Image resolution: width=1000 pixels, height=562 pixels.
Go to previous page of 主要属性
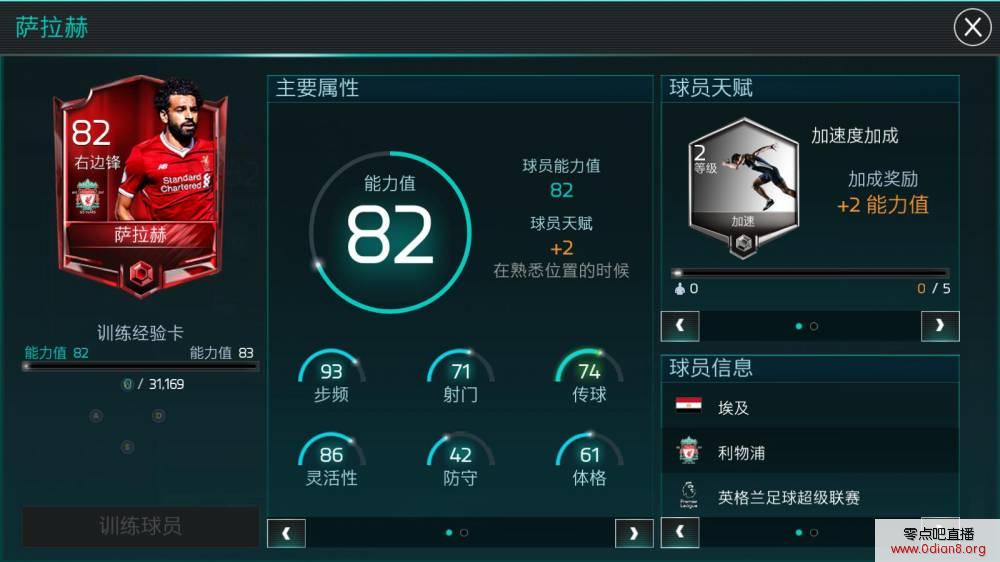286,533
